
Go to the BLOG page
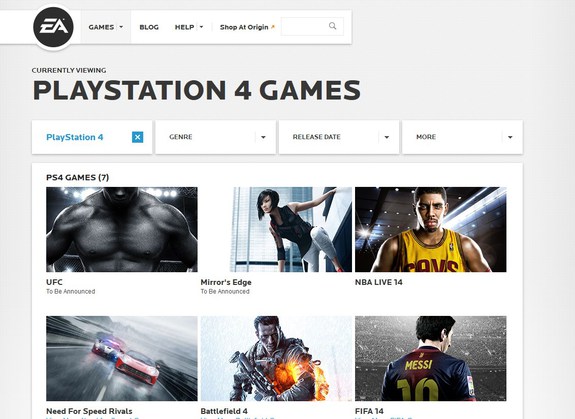(149, 27)
